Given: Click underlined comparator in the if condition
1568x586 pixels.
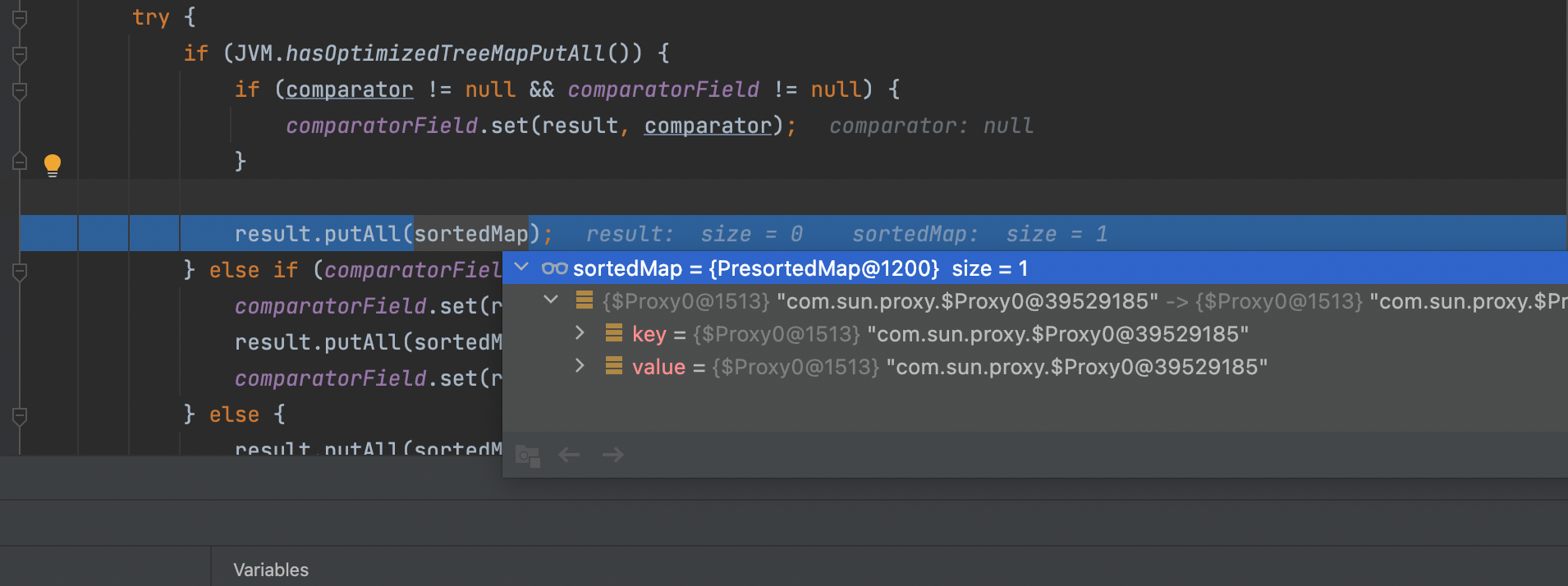Looking at the screenshot, I should (x=349, y=89).
